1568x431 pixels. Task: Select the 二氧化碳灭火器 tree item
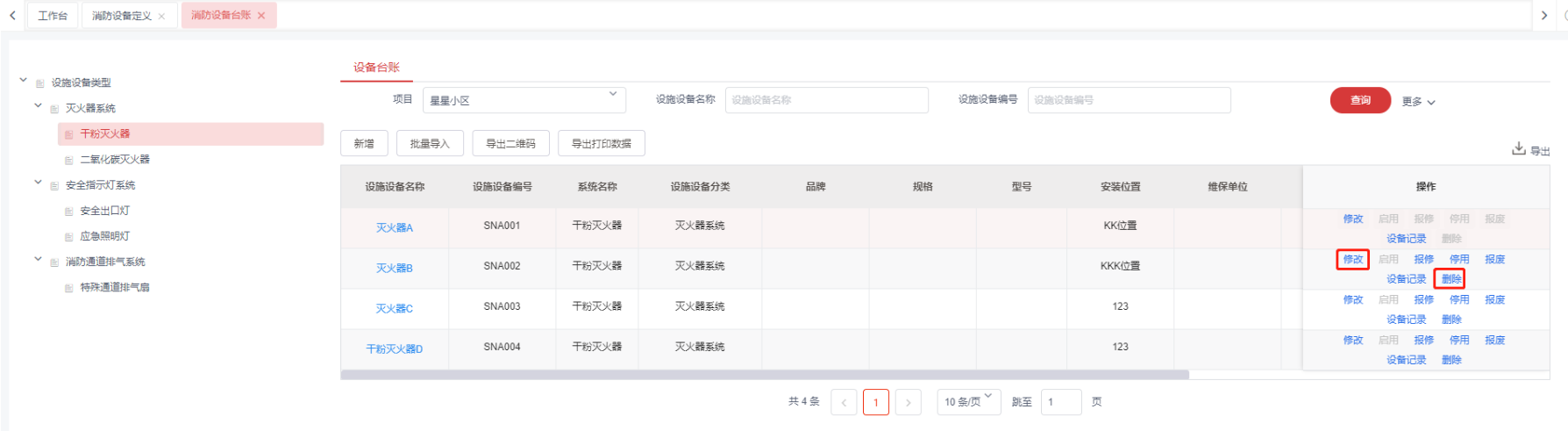point(115,160)
